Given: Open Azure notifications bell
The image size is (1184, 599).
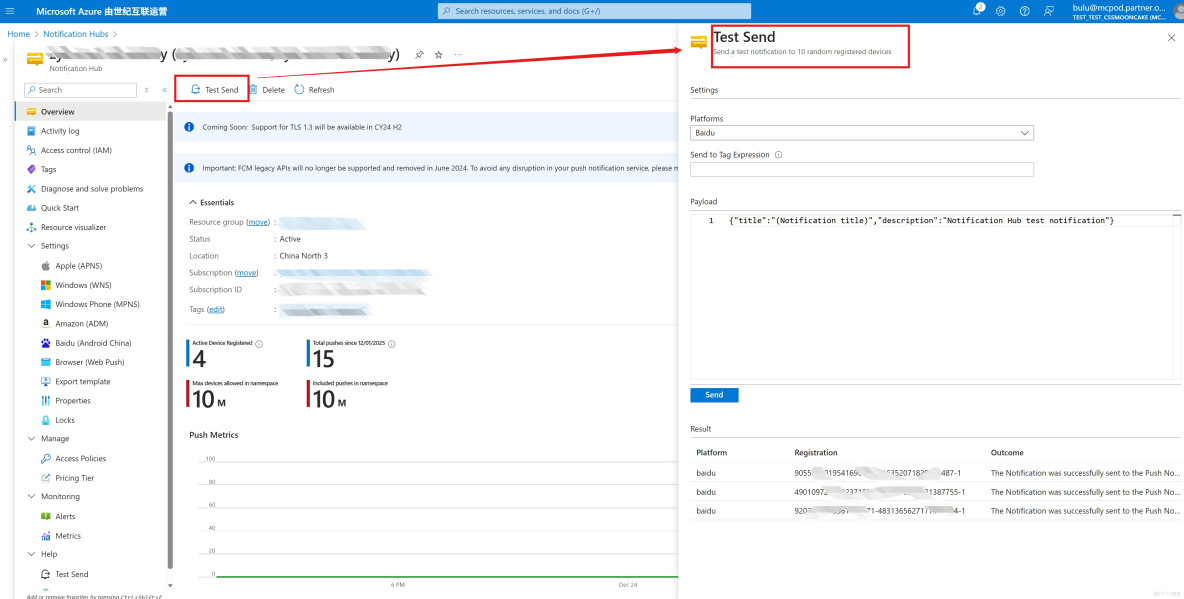Looking at the screenshot, I should point(977,11).
